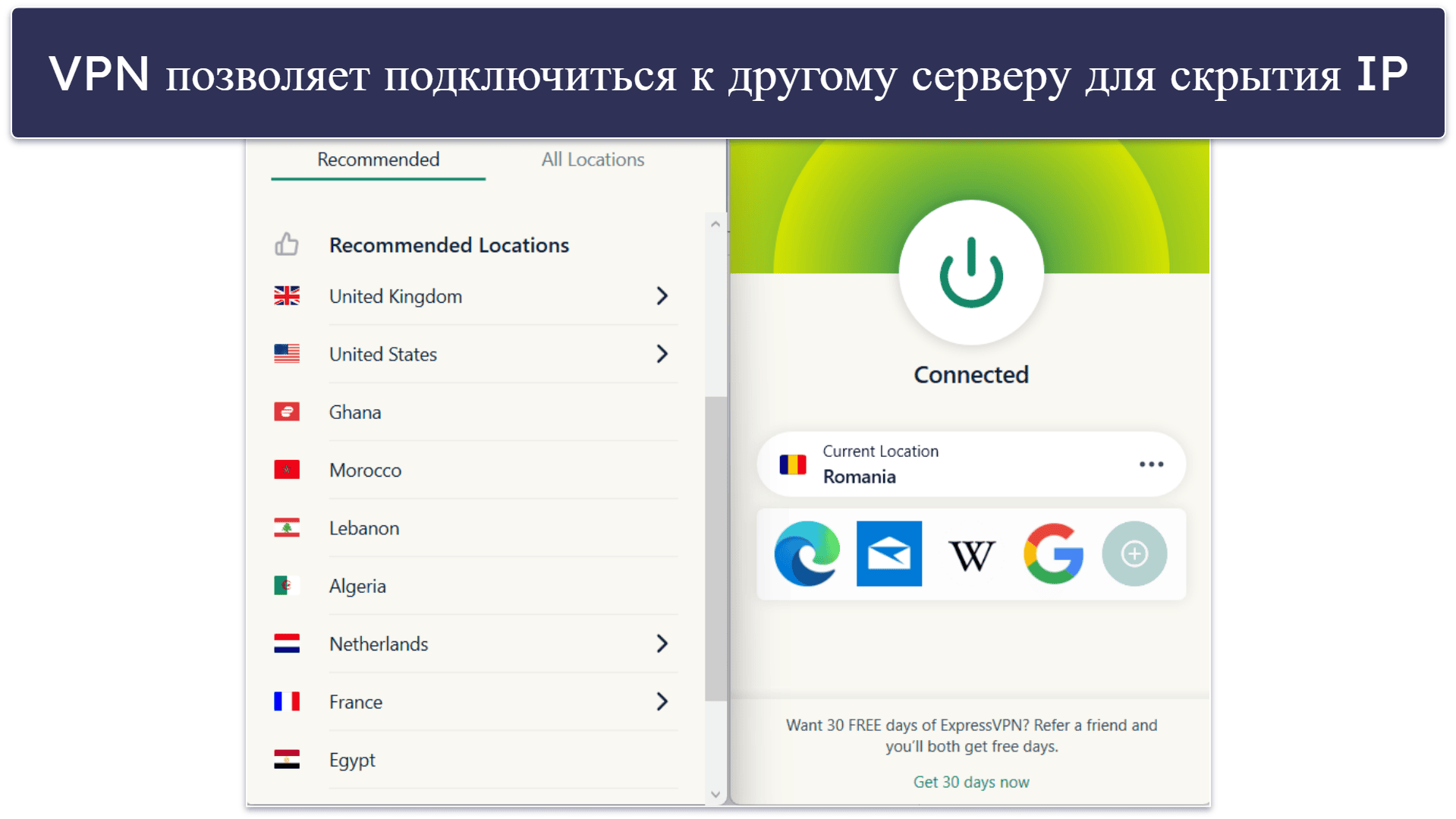Image resolution: width=1456 pixels, height=819 pixels.
Task: Select the Current Location Romania selector
Action: (x=971, y=464)
